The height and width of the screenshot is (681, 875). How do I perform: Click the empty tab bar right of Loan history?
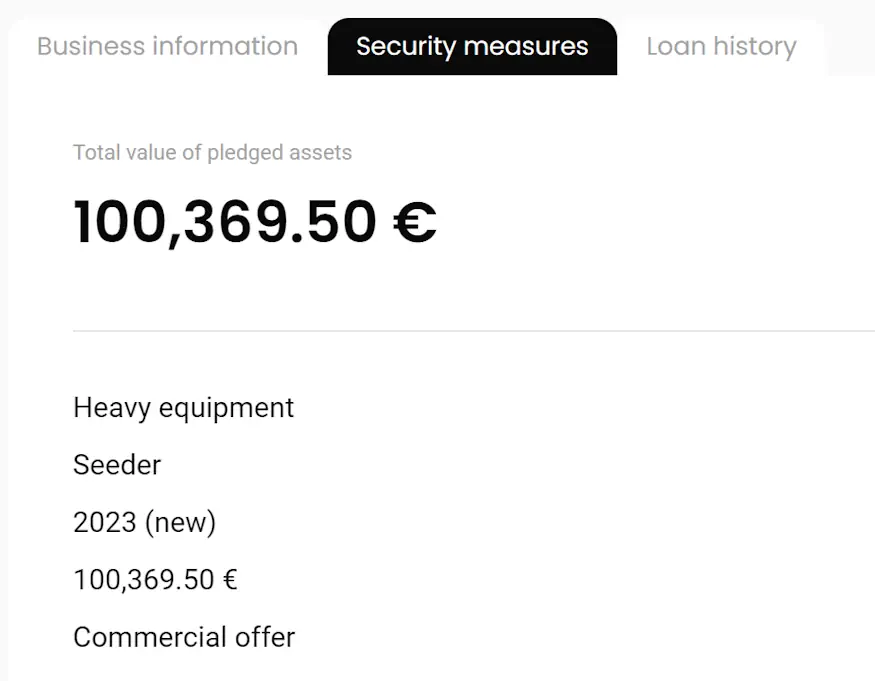(x=850, y=47)
